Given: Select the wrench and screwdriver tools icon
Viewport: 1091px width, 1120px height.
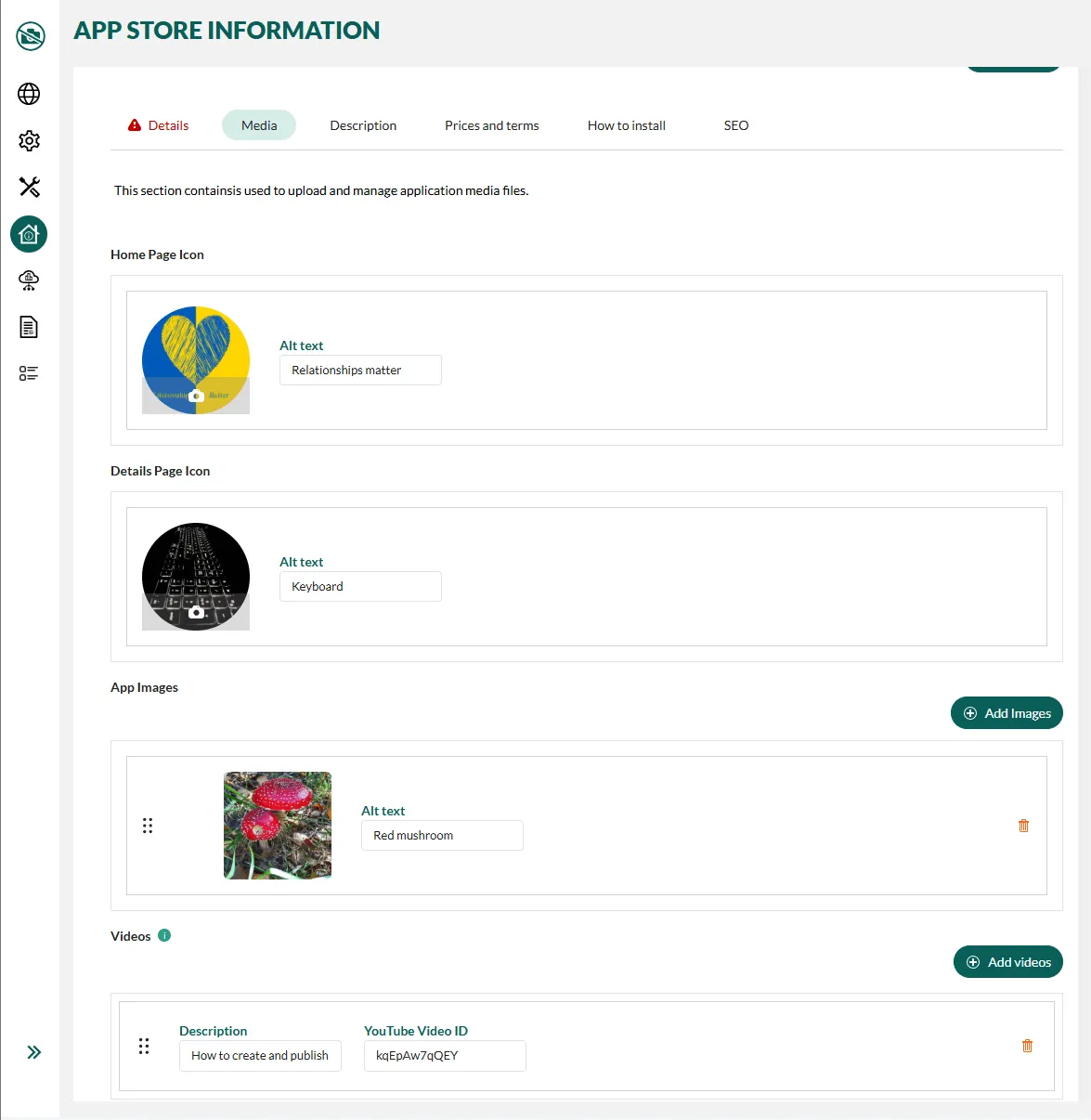Looking at the screenshot, I should pos(29,188).
